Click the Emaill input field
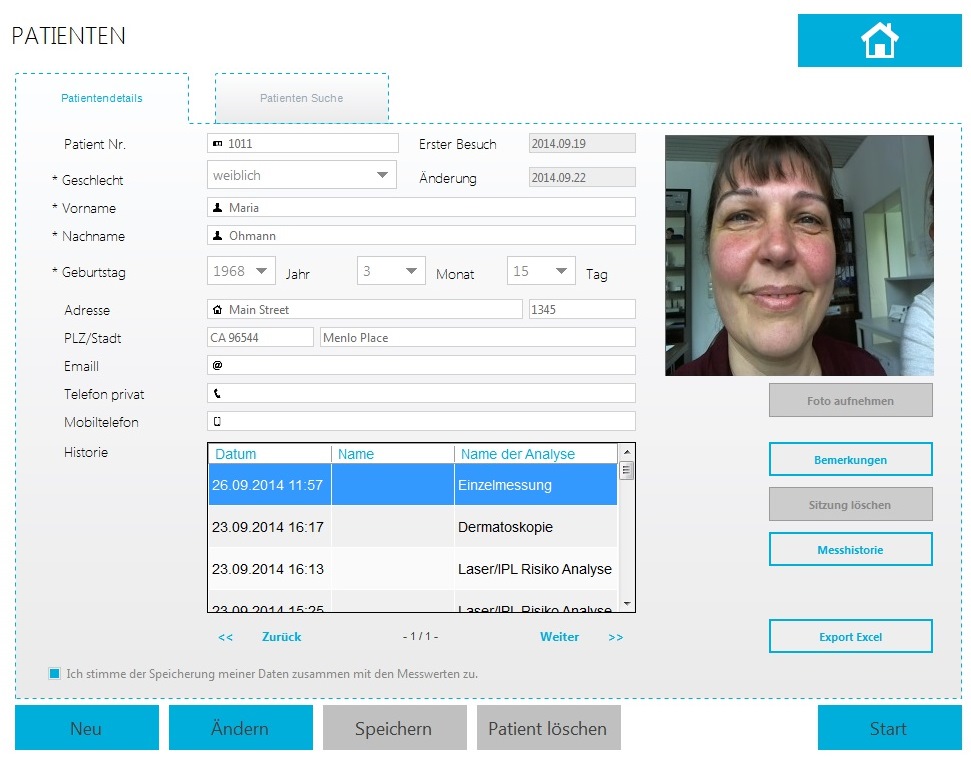This screenshot has height=761, width=971. coord(421,365)
